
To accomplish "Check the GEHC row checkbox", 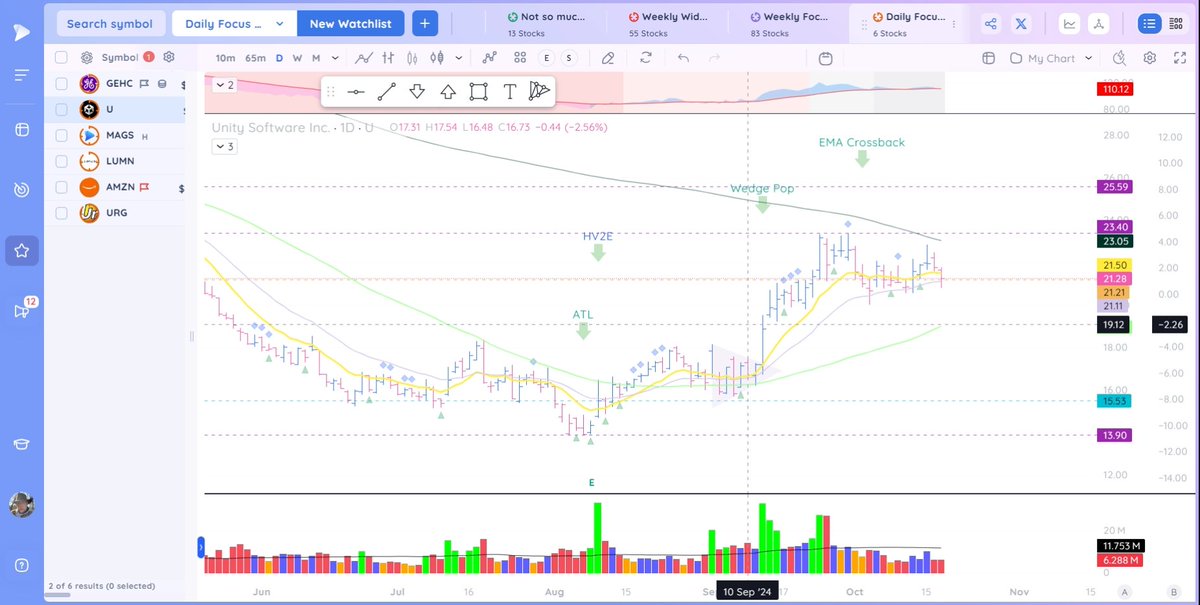I will point(62,84).
